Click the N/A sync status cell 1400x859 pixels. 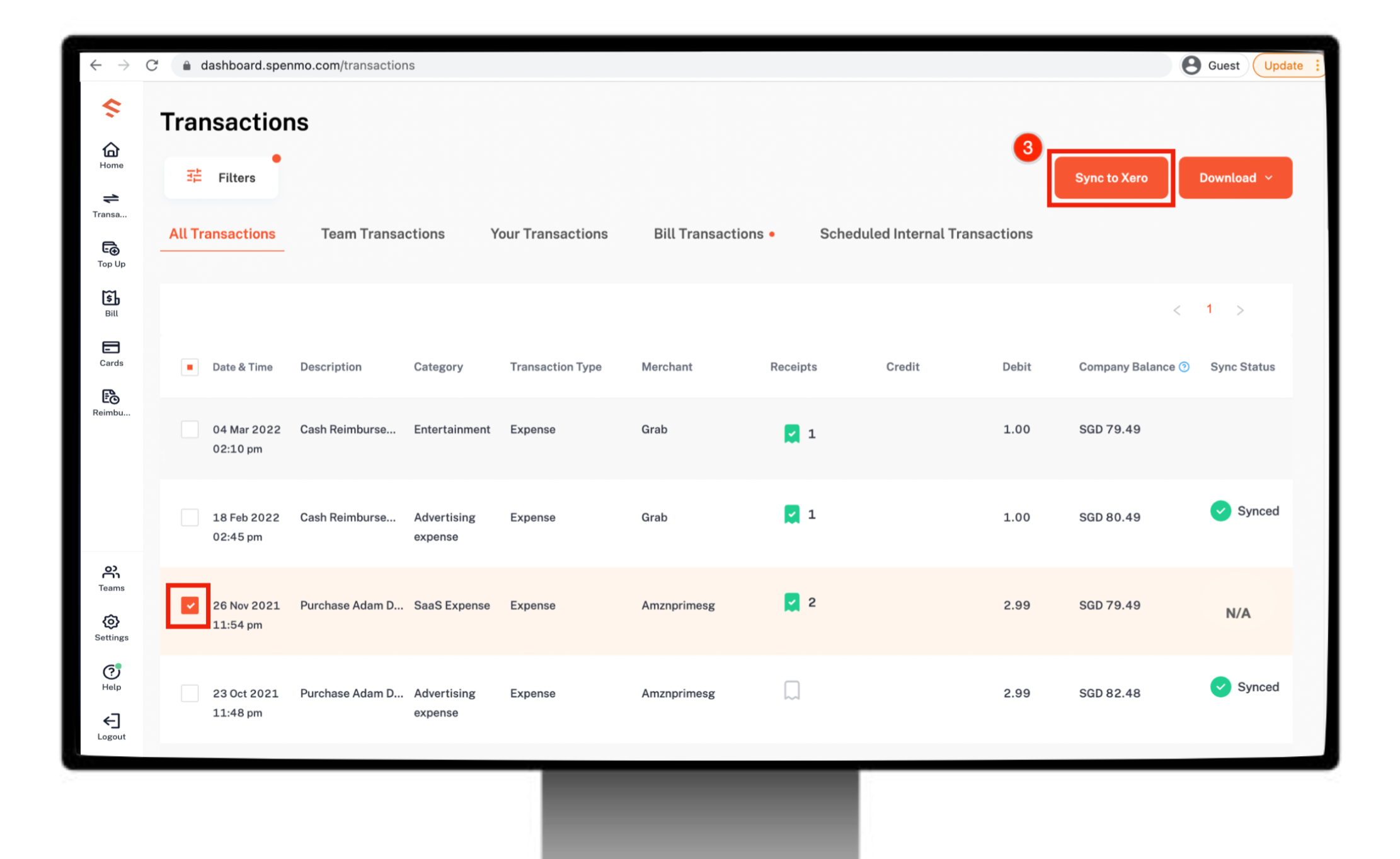tap(1237, 613)
